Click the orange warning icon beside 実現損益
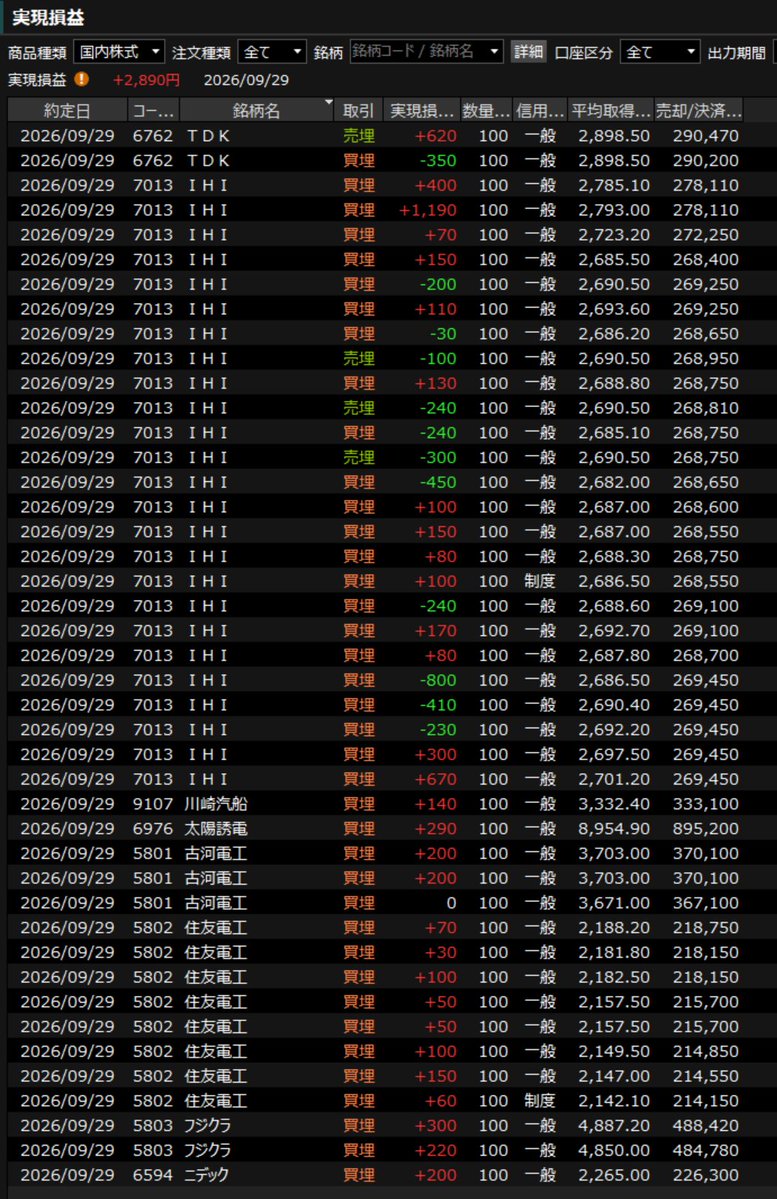The height and width of the screenshot is (1199, 777). tap(81, 79)
